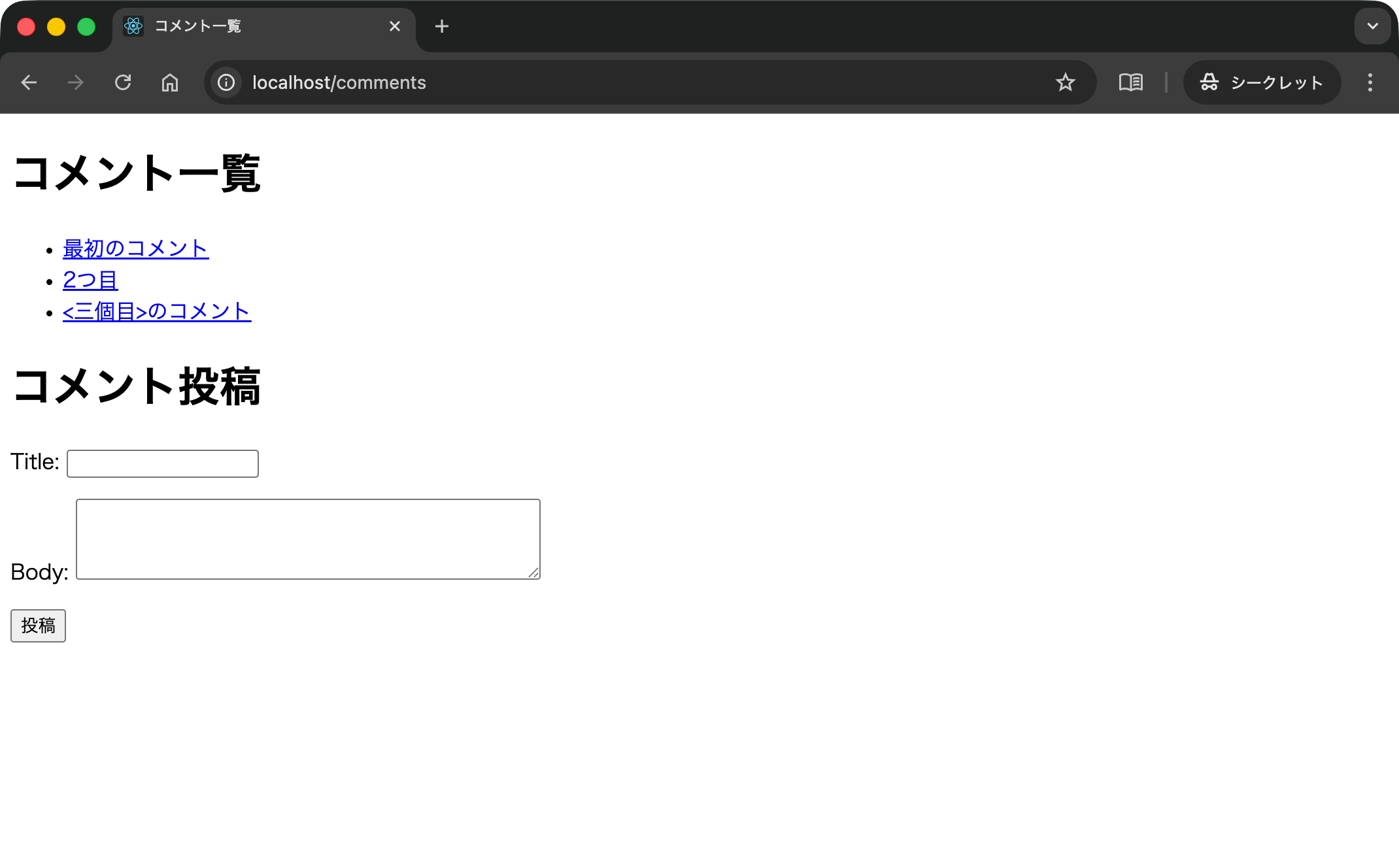Click the page reload icon
Image resolution: width=1399 pixels, height=868 pixels.
coord(124,82)
